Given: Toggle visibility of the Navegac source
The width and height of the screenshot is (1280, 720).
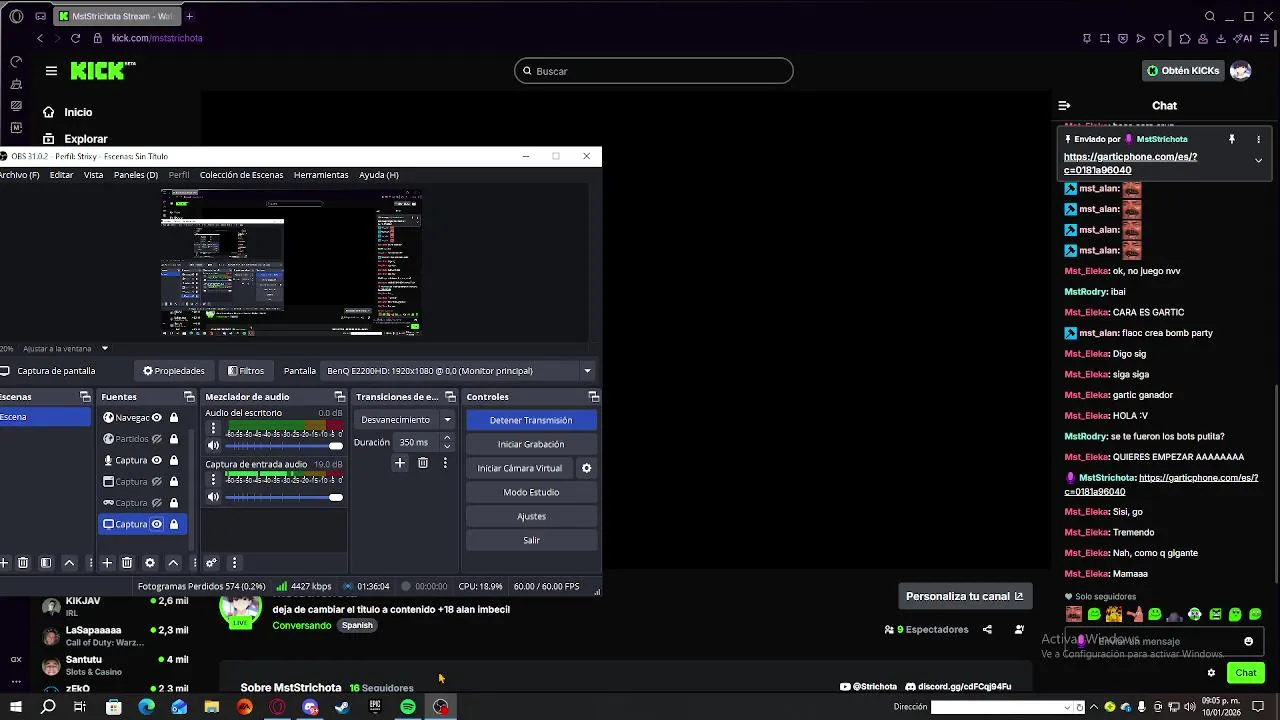Looking at the screenshot, I should 156,418.
